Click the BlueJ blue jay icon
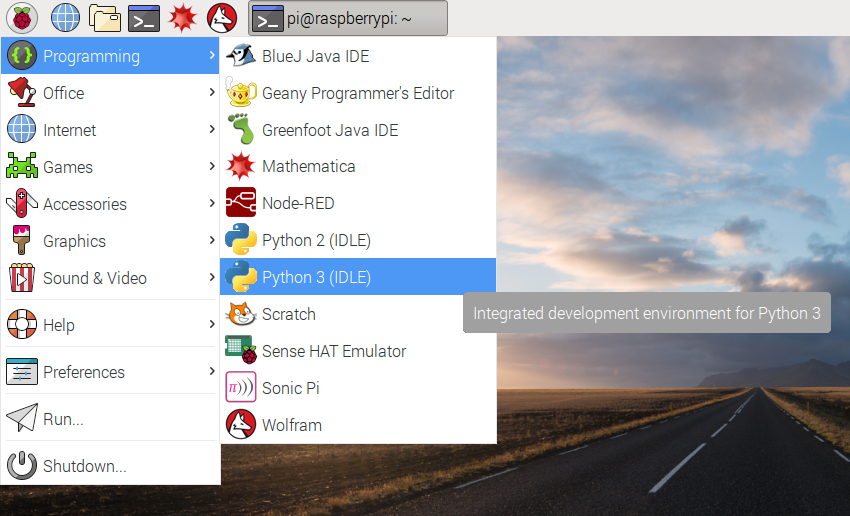This screenshot has width=850, height=516. pyautogui.click(x=241, y=56)
